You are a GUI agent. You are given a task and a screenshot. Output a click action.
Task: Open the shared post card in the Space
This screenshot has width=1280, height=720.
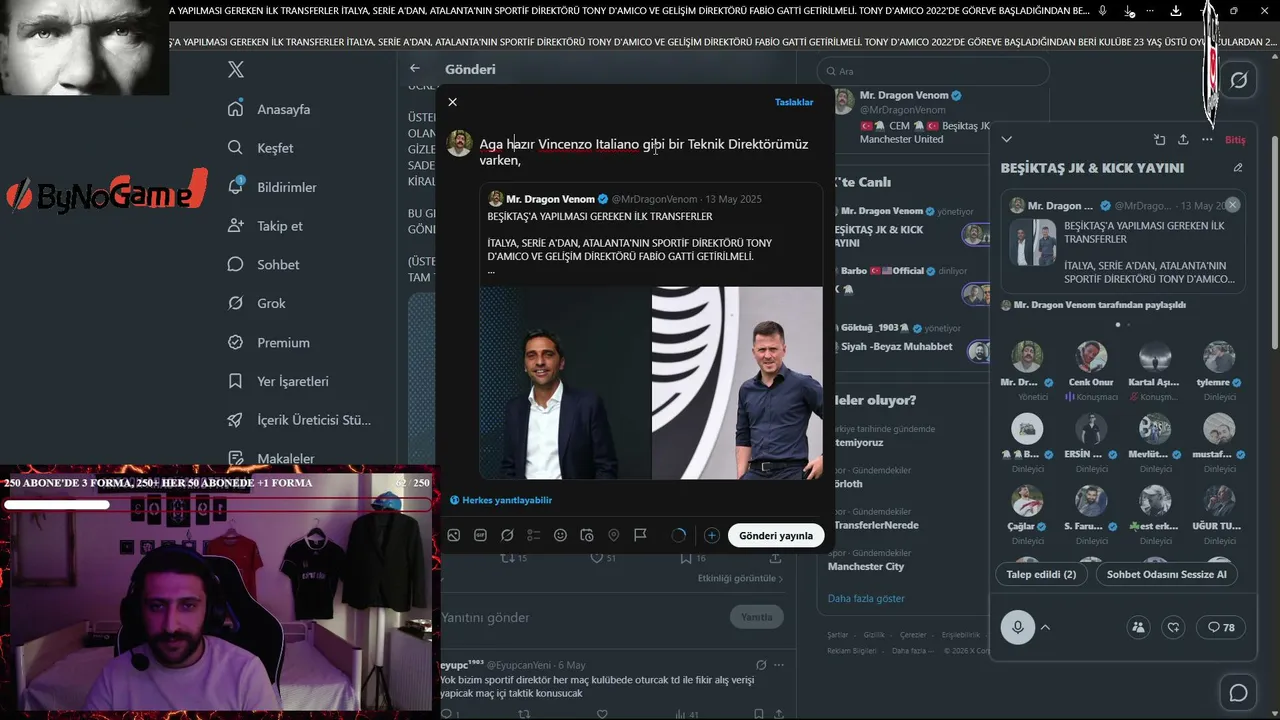[1123, 243]
